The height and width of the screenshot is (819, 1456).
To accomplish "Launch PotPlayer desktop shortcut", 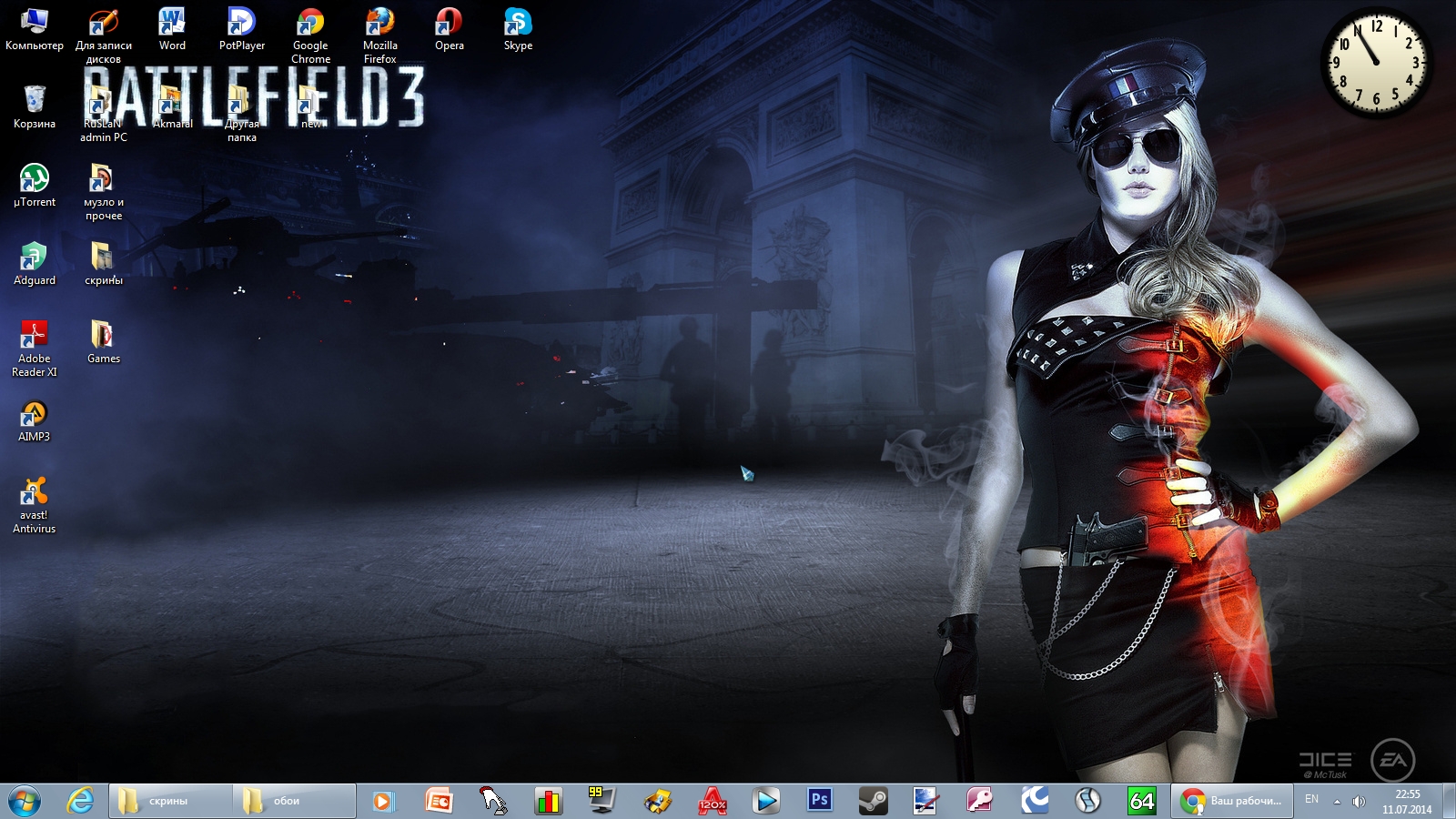I will coord(242,29).
